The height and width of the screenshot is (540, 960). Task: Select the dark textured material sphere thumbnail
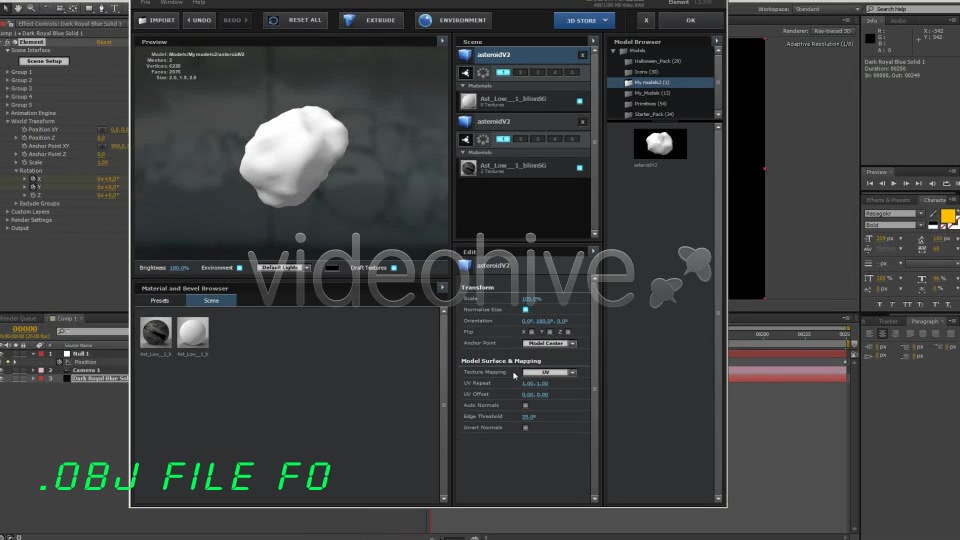[x=156, y=332]
